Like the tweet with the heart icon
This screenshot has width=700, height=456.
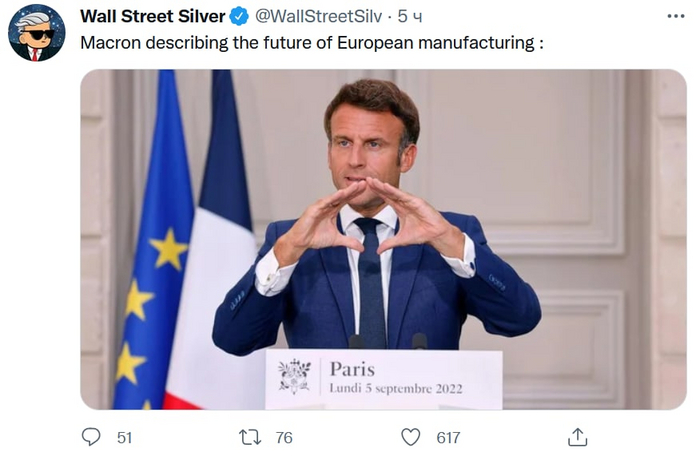pyautogui.click(x=411, y=437)
